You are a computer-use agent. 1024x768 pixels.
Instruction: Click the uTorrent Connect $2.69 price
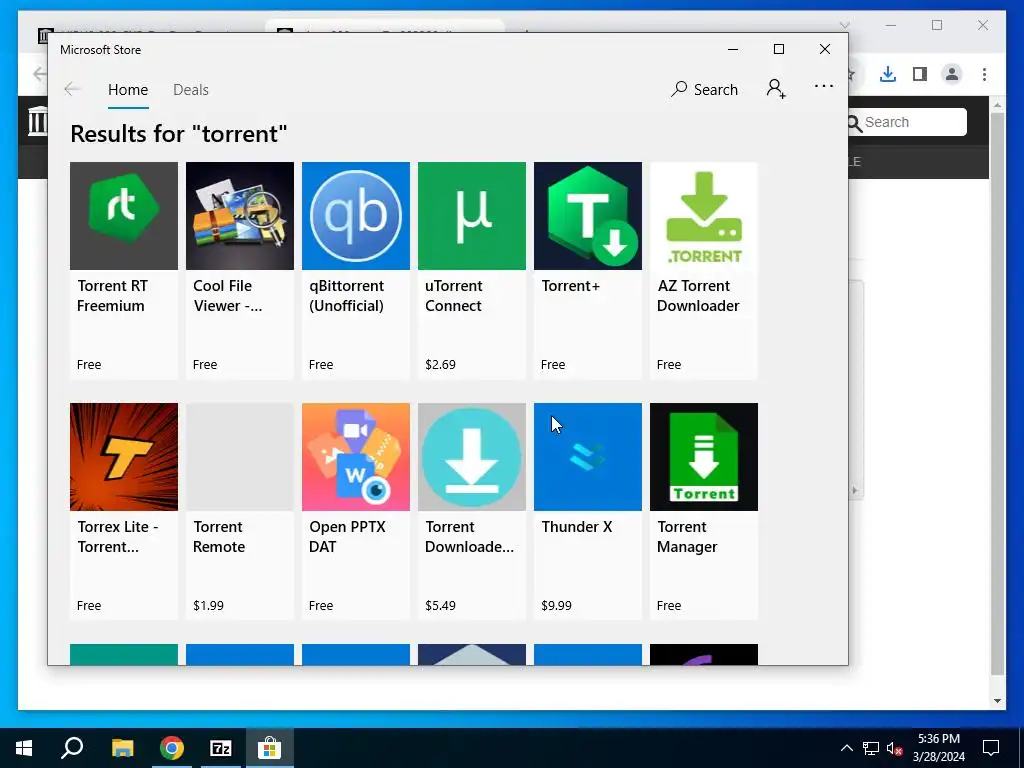coord(440,364)
